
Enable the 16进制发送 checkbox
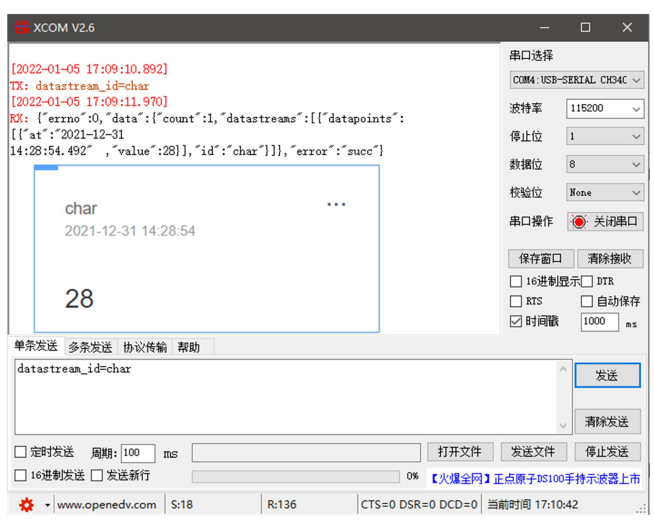(x=20, y=475)
